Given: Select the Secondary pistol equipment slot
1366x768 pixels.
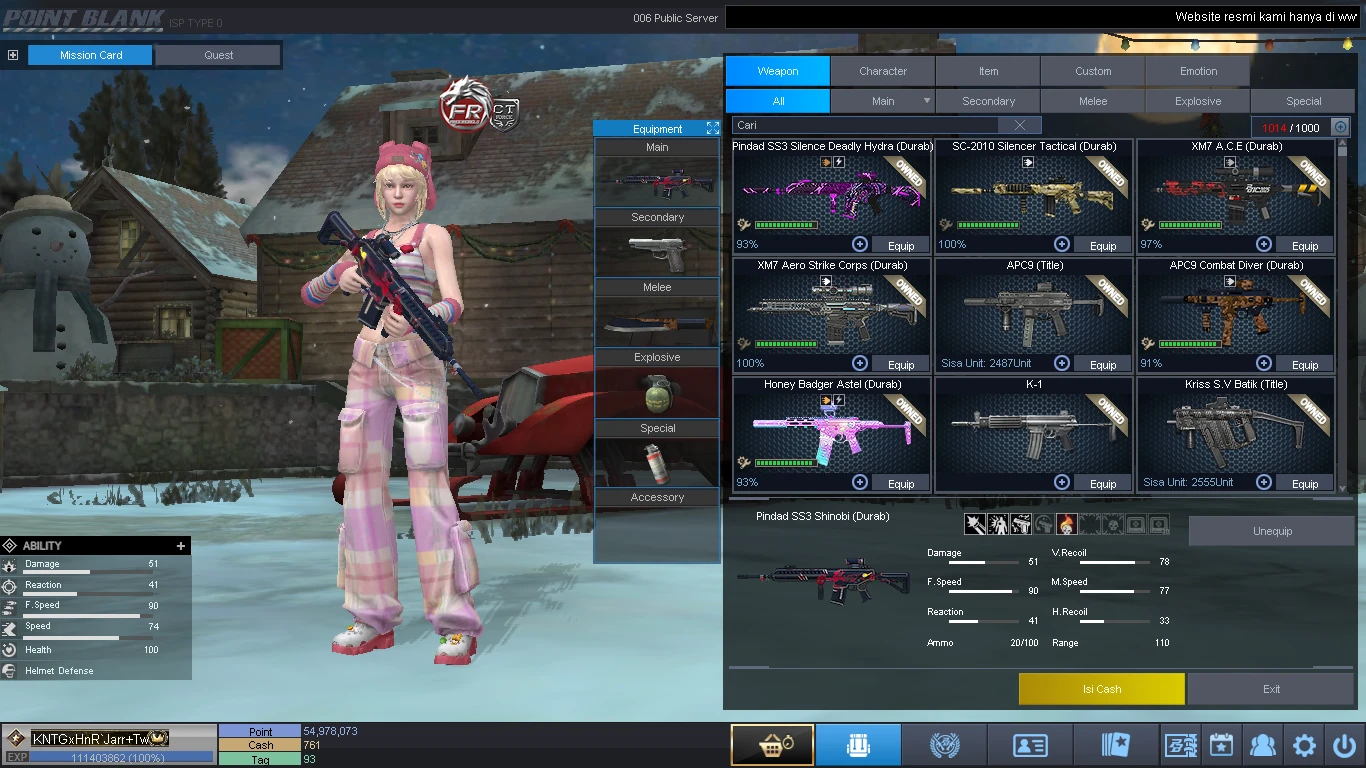Looking at the screenshot, I should (x=657, y=252).
